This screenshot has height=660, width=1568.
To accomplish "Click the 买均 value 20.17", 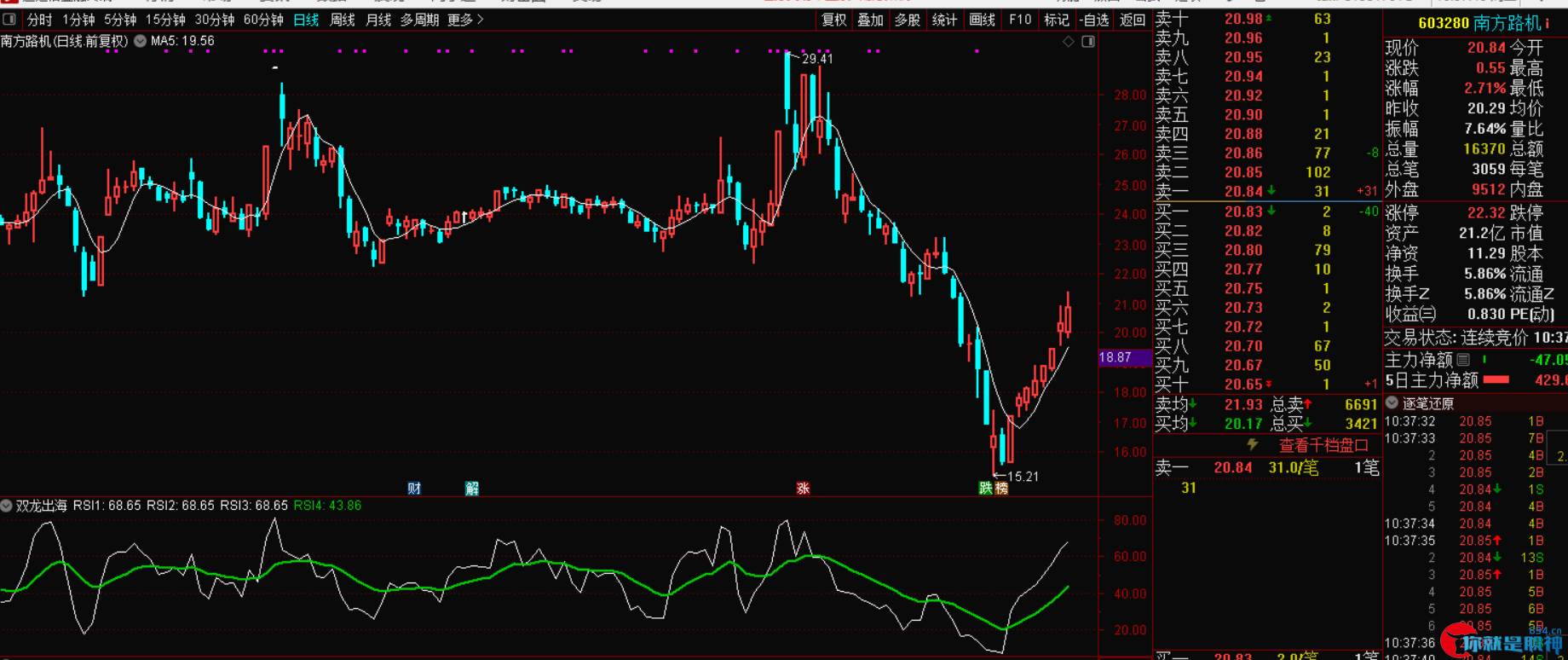I will [1244, 424].
